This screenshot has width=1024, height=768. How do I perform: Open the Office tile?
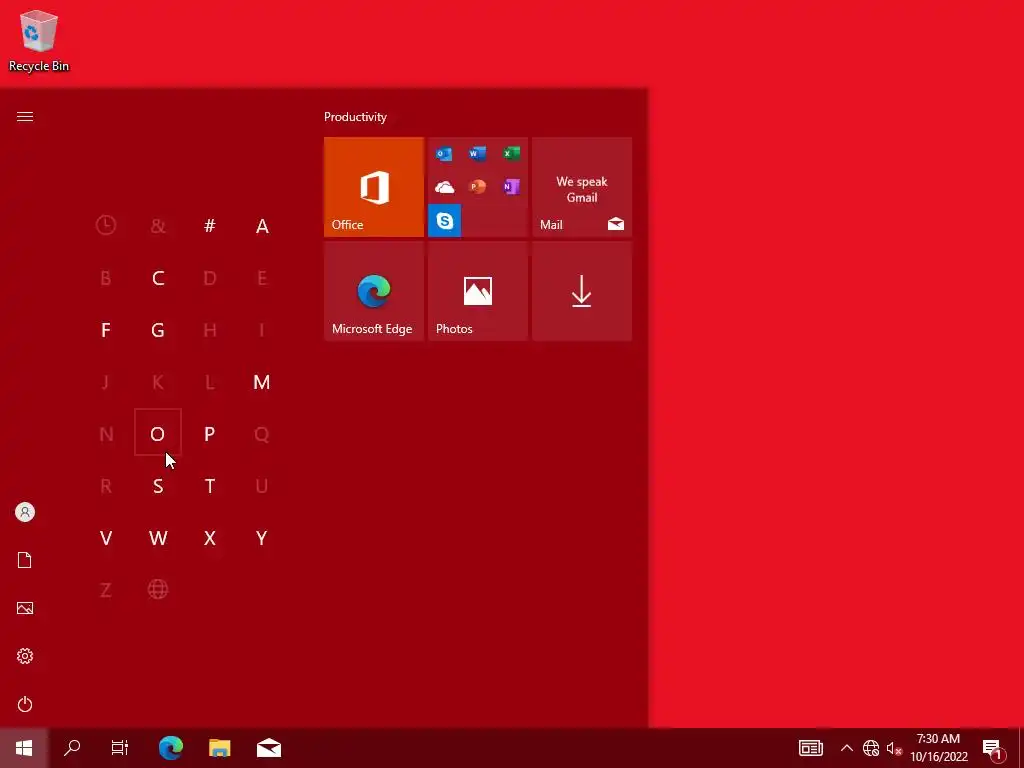point(374,187)
